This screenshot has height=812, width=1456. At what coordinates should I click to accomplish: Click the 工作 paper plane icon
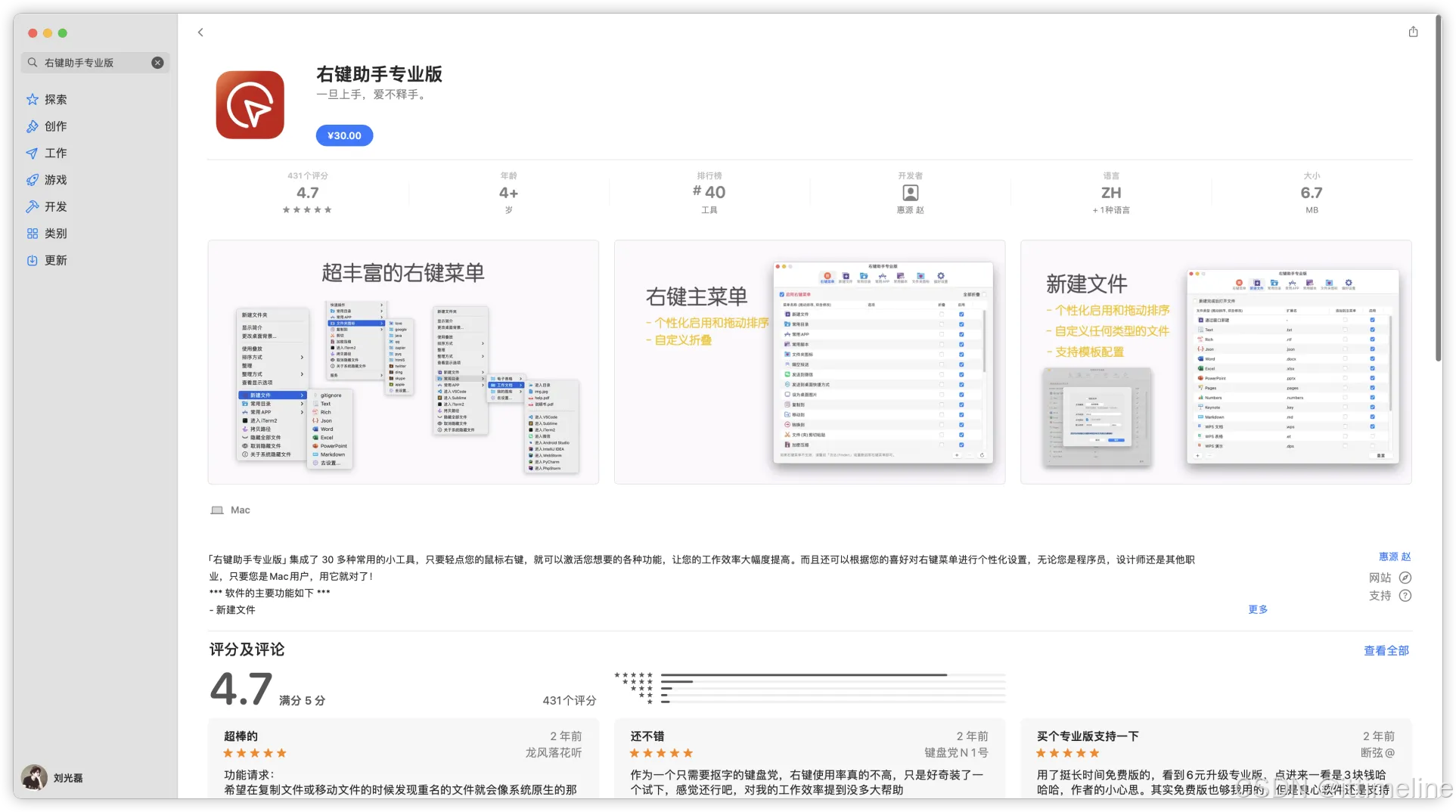click(33, 153)
